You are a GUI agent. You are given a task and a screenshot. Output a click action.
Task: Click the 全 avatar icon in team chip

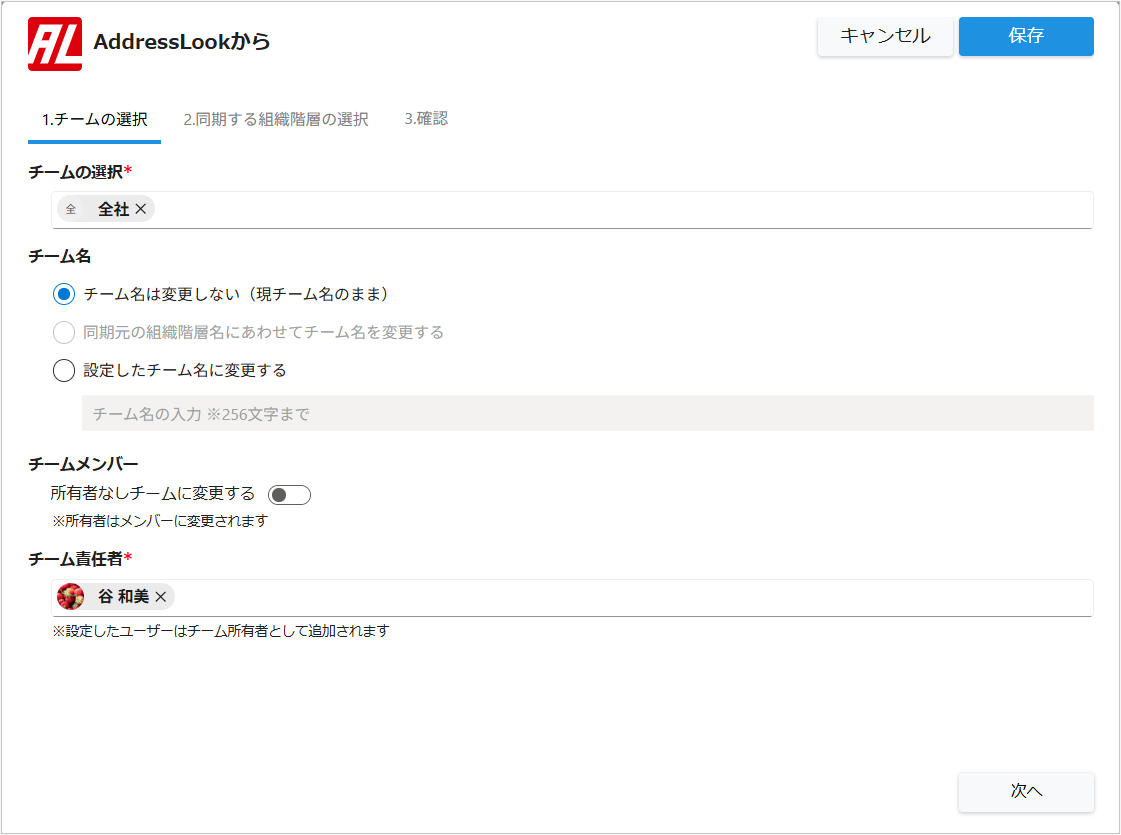coord(71,209)
